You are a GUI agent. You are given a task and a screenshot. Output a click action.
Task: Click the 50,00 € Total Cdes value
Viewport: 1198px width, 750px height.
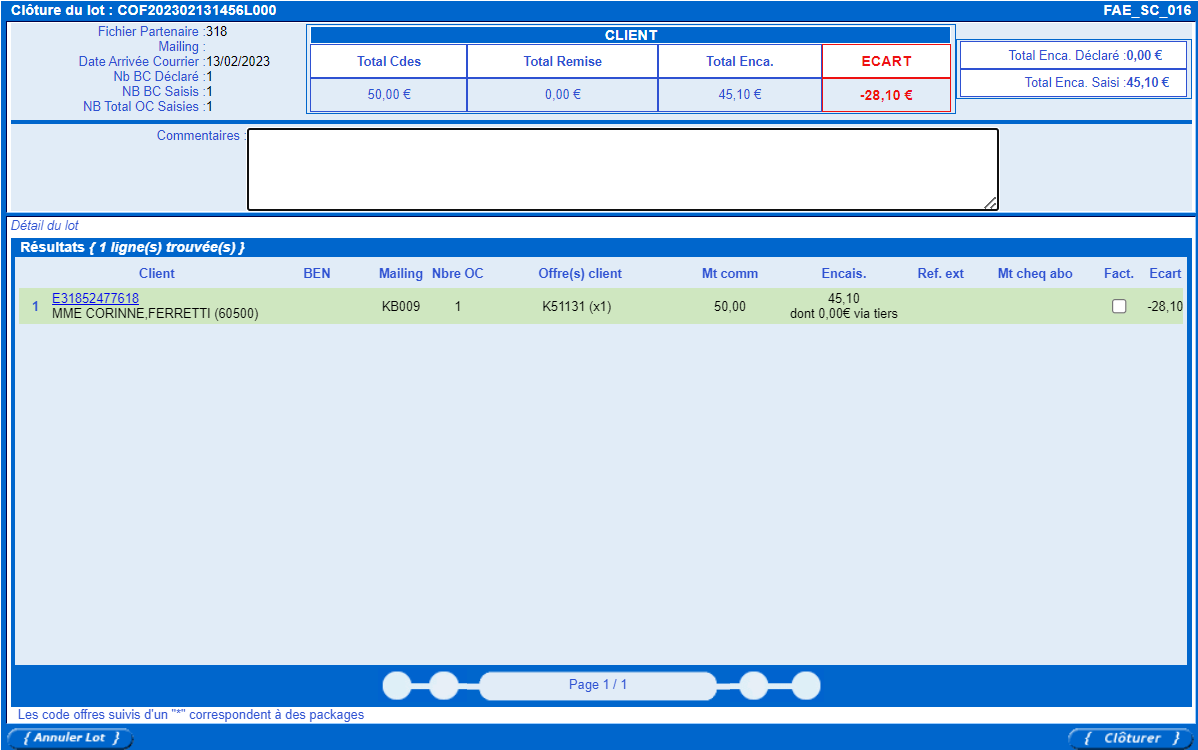(x=389, y=95)
